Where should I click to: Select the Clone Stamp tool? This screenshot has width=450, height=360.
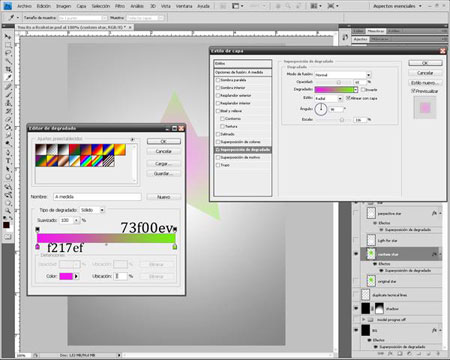tap(7, 103)
